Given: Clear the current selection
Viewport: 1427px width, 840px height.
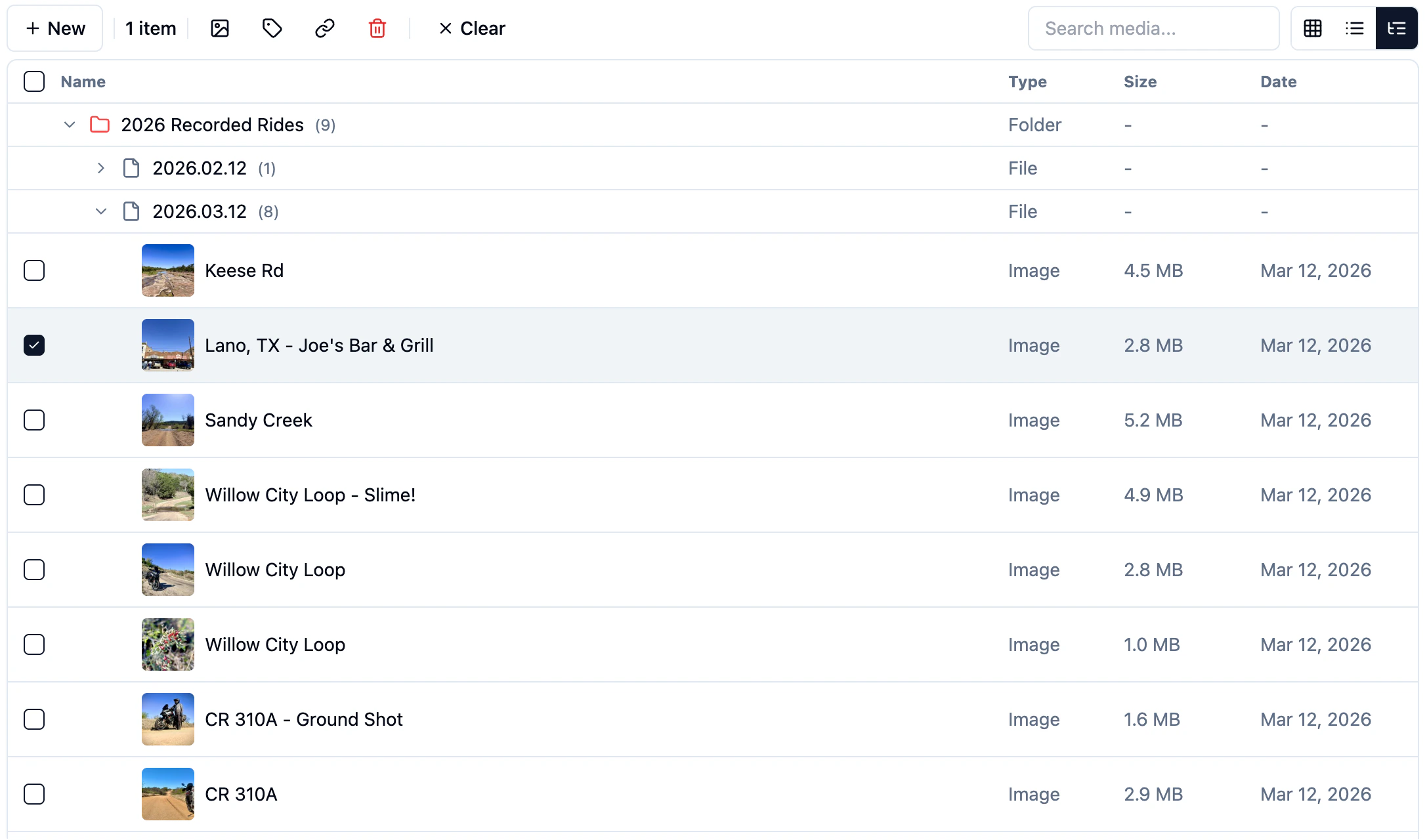Looking at the screenshot, I should (472, 28).
